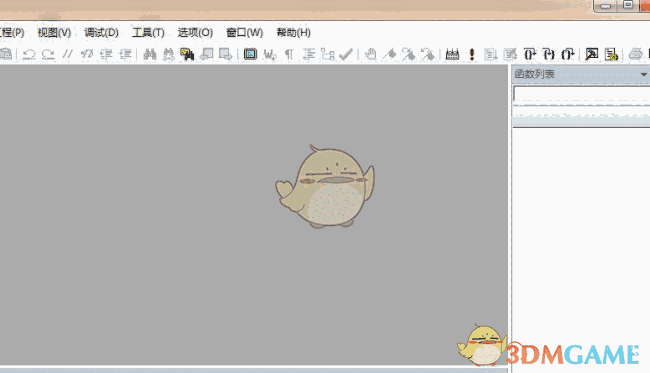Click the step into braces icon
Screen dimensions: 650x373
530,54
